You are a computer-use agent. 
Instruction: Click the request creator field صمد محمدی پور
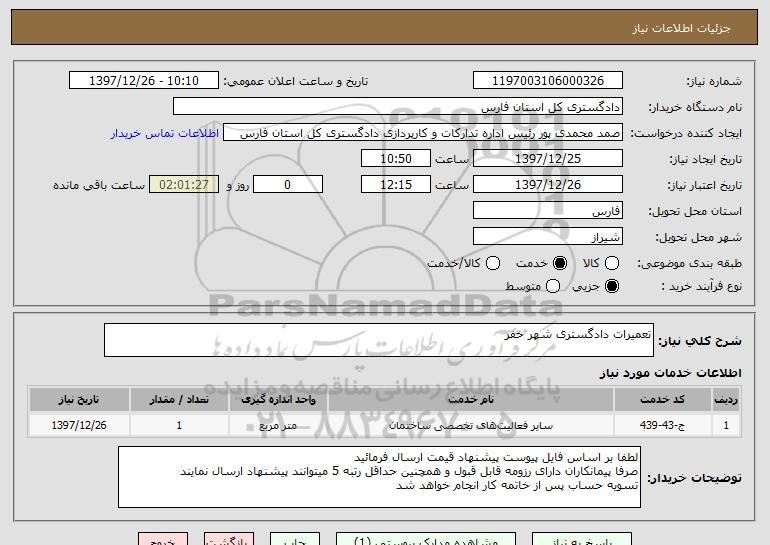click(423, 133)
